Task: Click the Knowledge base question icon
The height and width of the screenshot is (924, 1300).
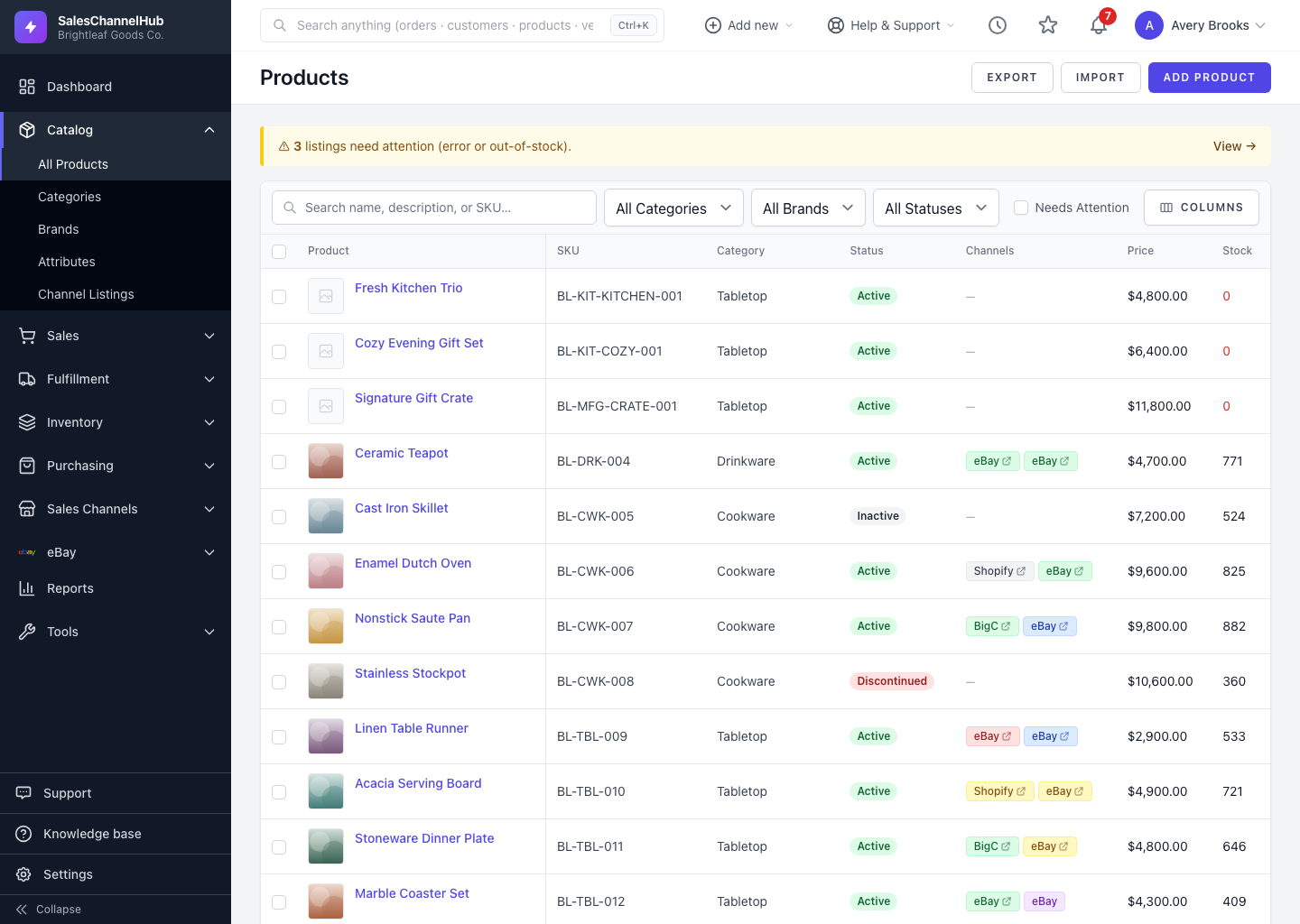Action: click(23, 834)
